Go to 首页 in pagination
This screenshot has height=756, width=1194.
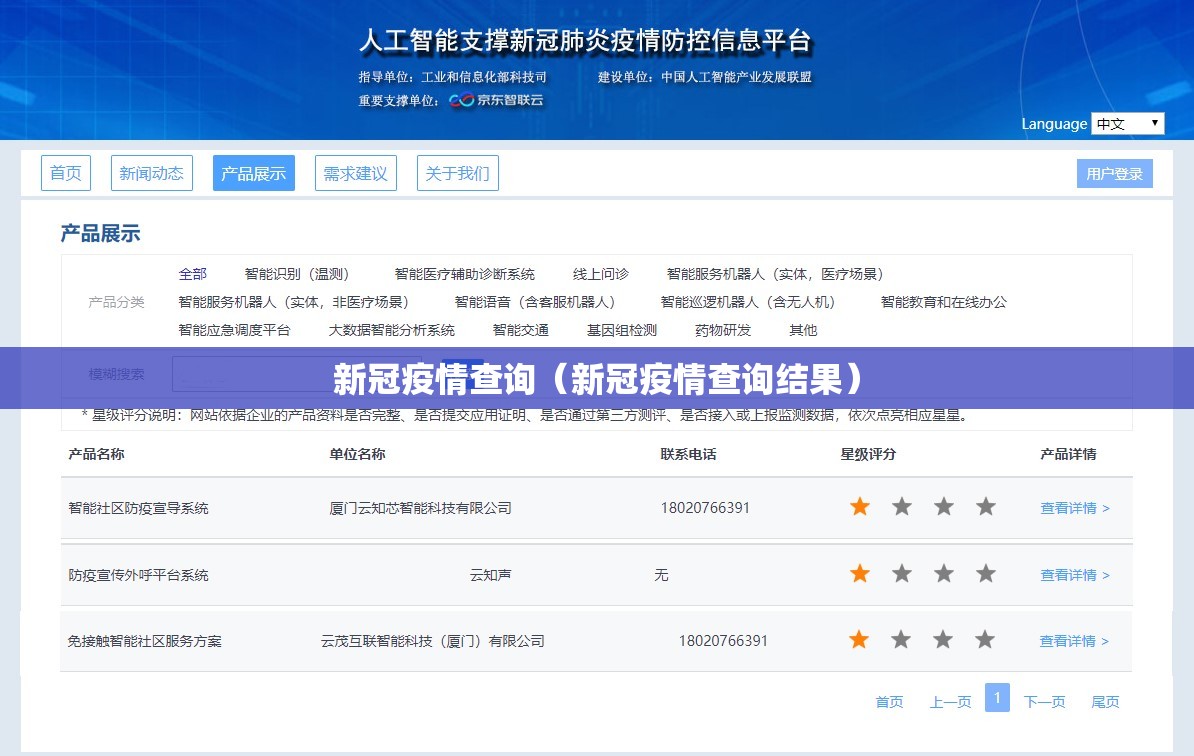(x=889, y=702)
